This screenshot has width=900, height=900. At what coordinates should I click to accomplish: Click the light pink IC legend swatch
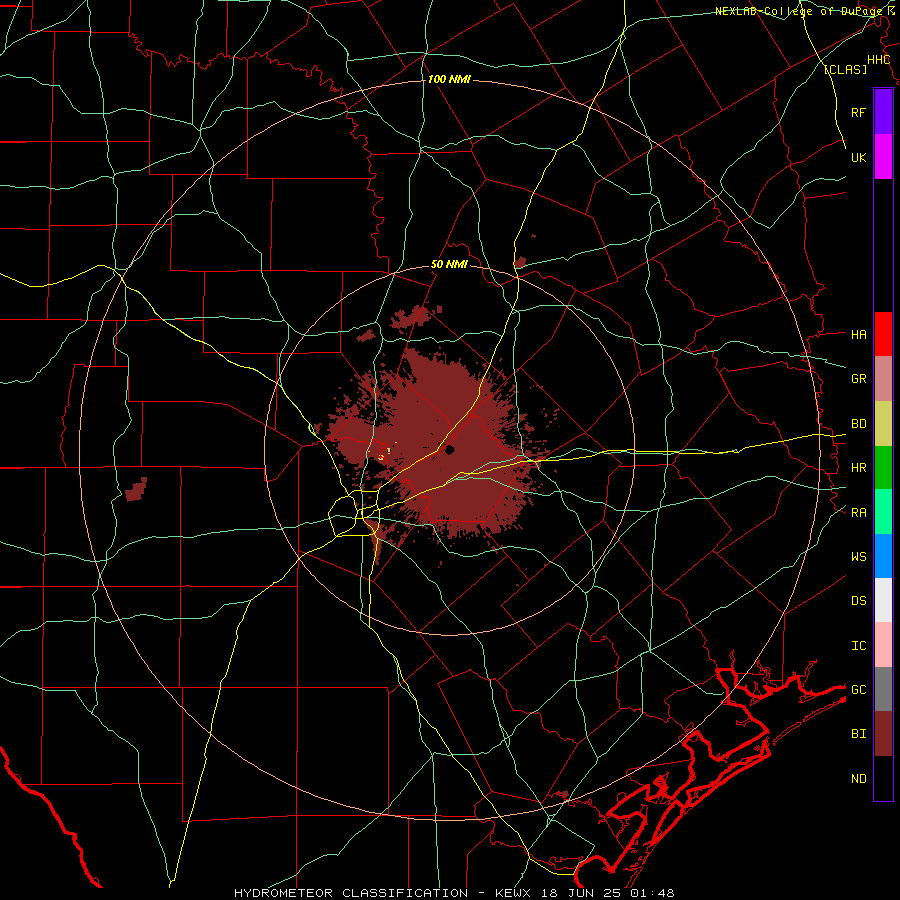tap(883, 645)
